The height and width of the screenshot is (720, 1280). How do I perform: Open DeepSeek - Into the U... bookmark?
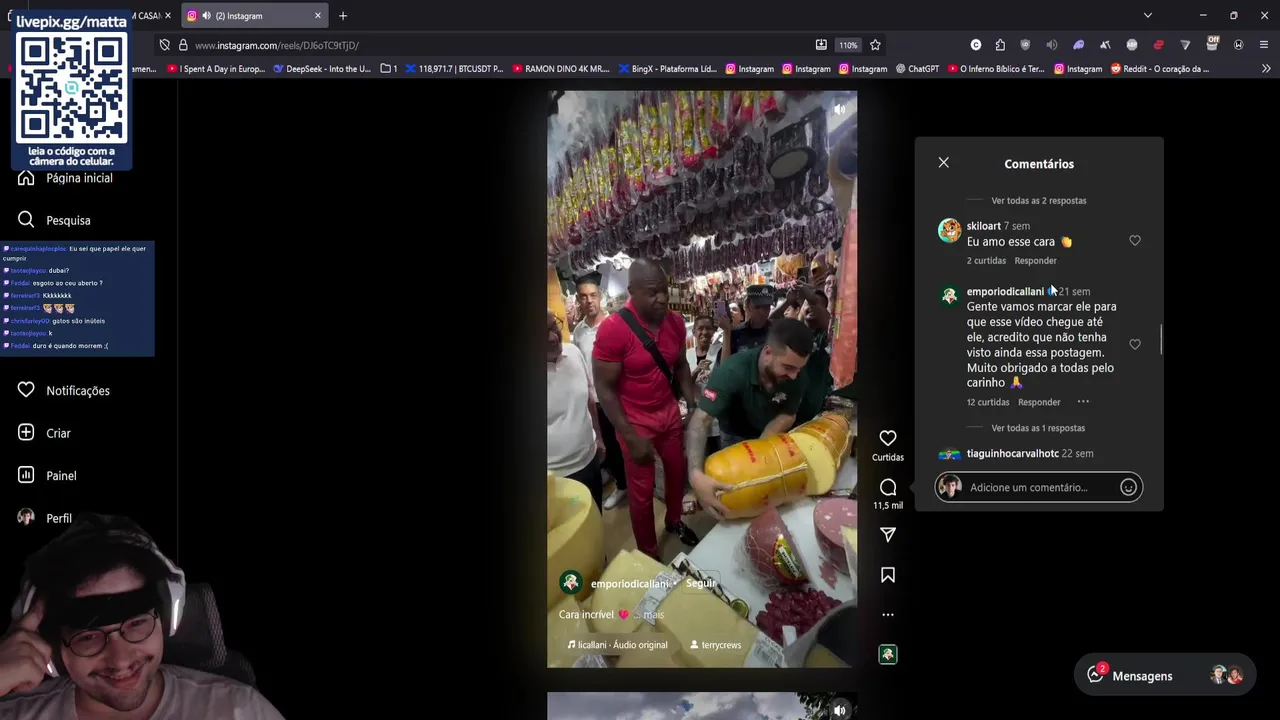[322, 69]
